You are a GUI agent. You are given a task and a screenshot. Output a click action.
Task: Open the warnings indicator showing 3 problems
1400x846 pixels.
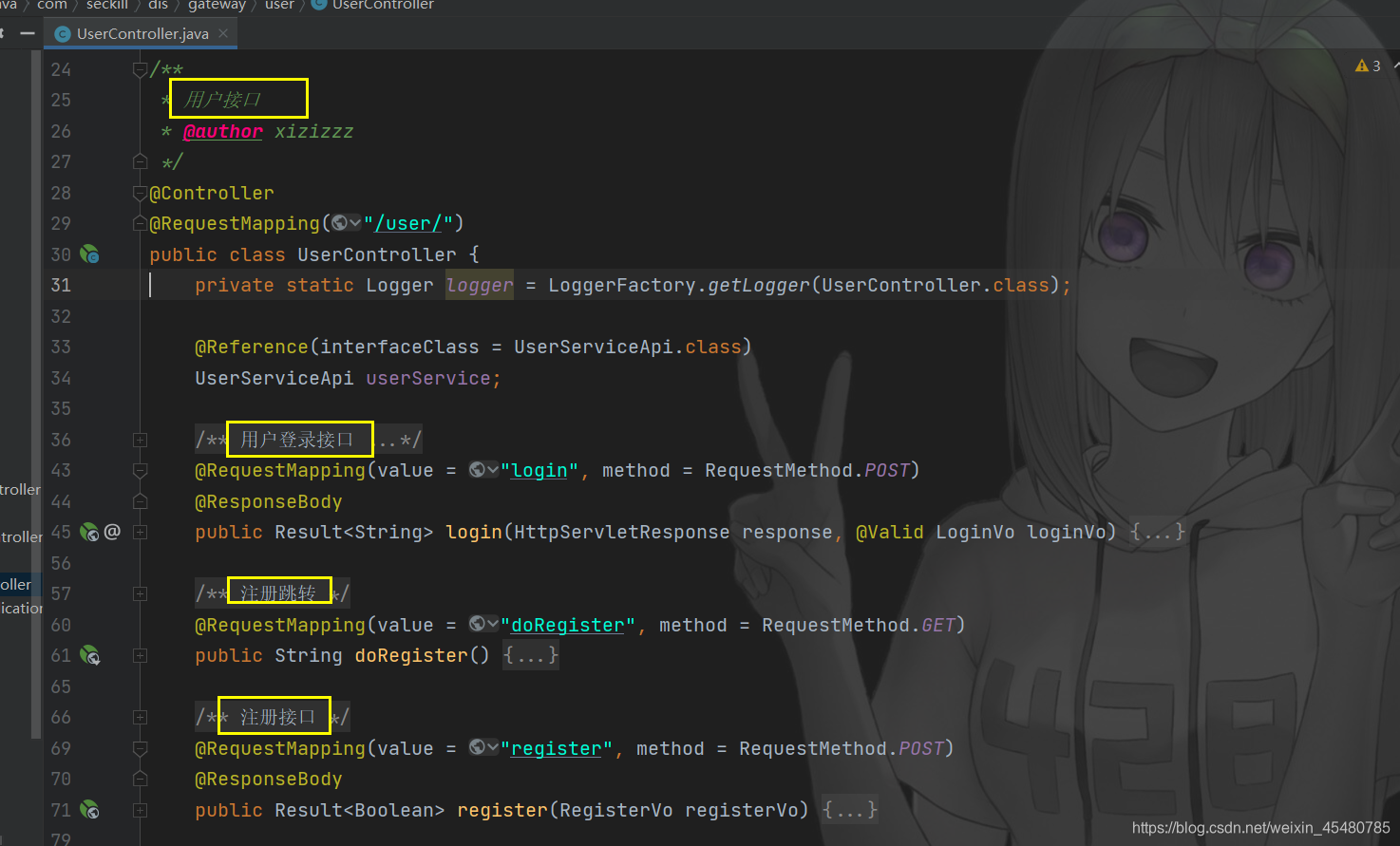pos(1368,66)
